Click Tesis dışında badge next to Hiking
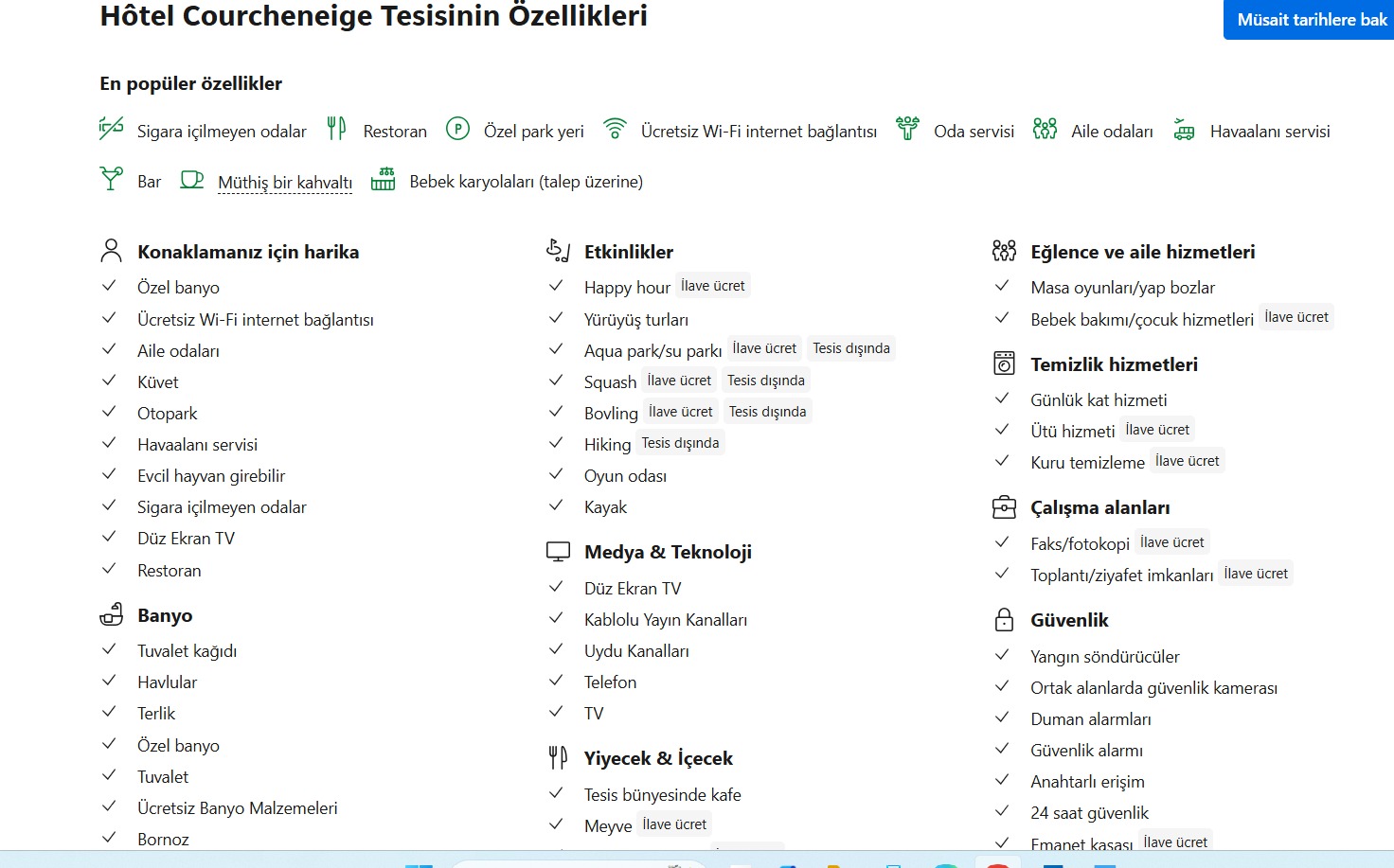 pyautogui.click(x=680, y=442)
